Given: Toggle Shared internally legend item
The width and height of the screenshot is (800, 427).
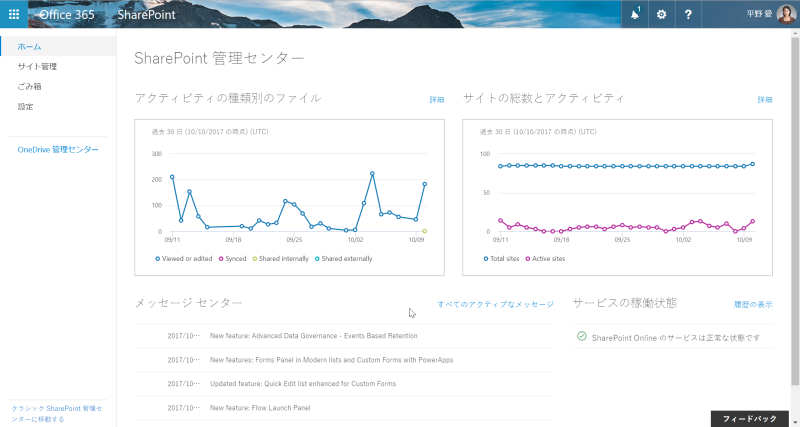Looking at the screenshot, I should pyautogui.click(x=280, y=259).
